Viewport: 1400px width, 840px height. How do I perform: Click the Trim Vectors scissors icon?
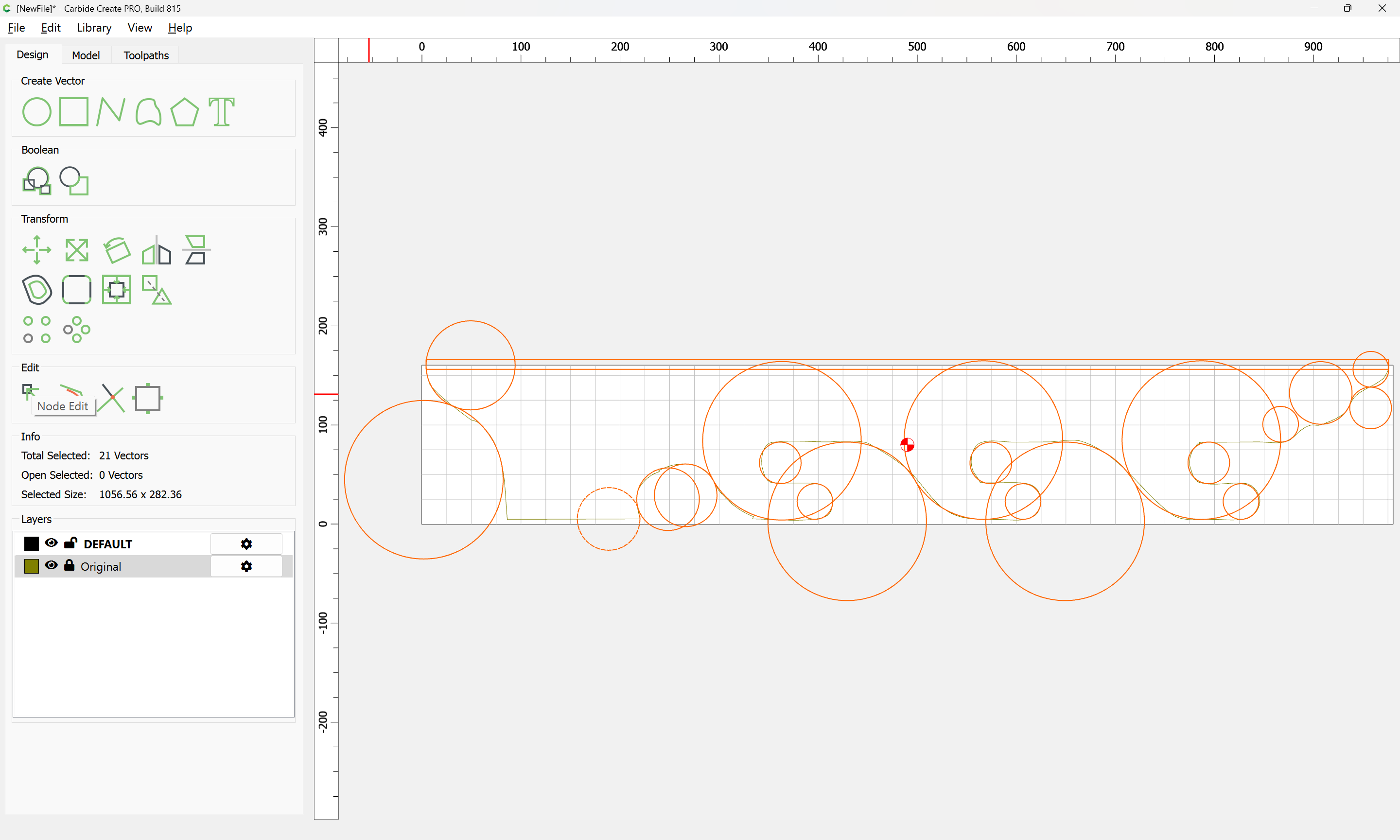tap(112, 398)
